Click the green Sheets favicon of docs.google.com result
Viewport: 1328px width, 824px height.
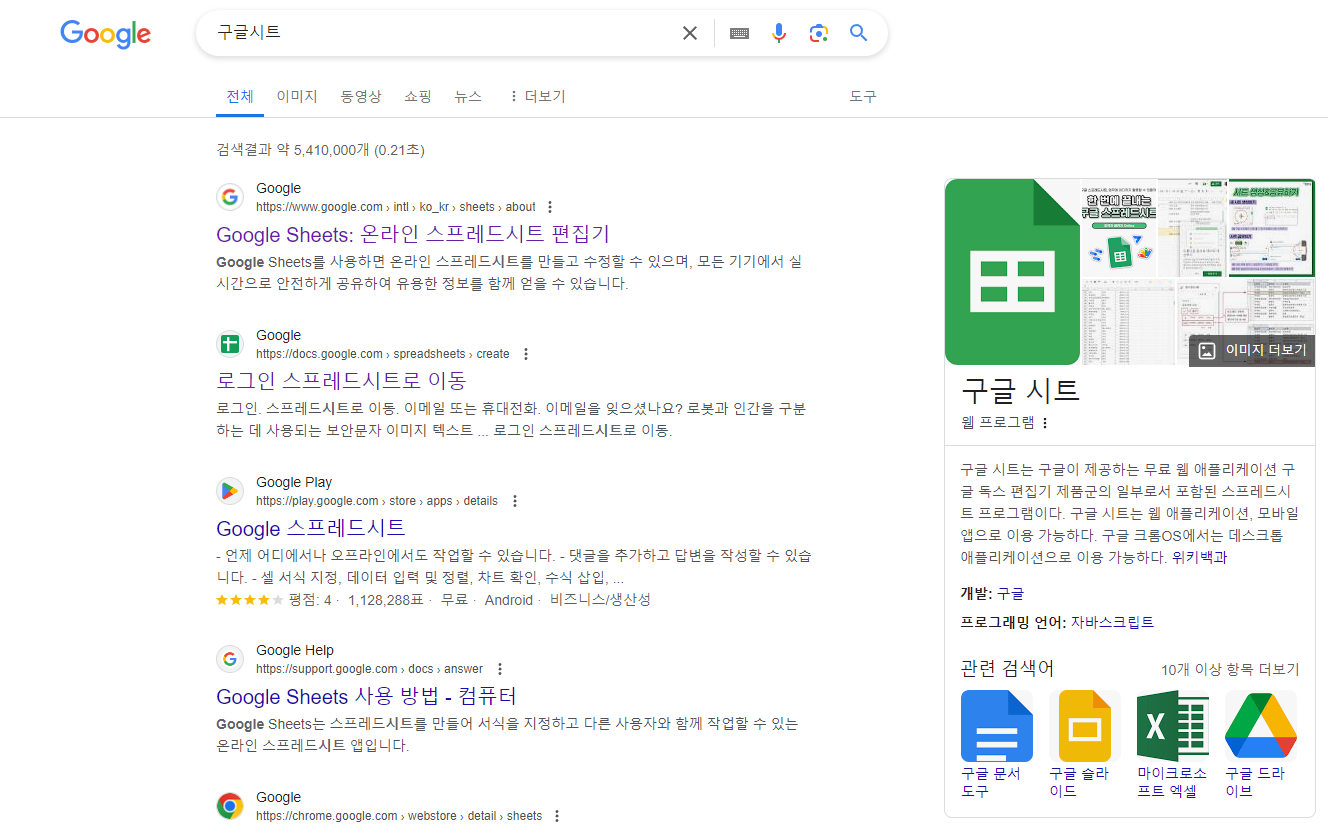click(x=230, y=344)
